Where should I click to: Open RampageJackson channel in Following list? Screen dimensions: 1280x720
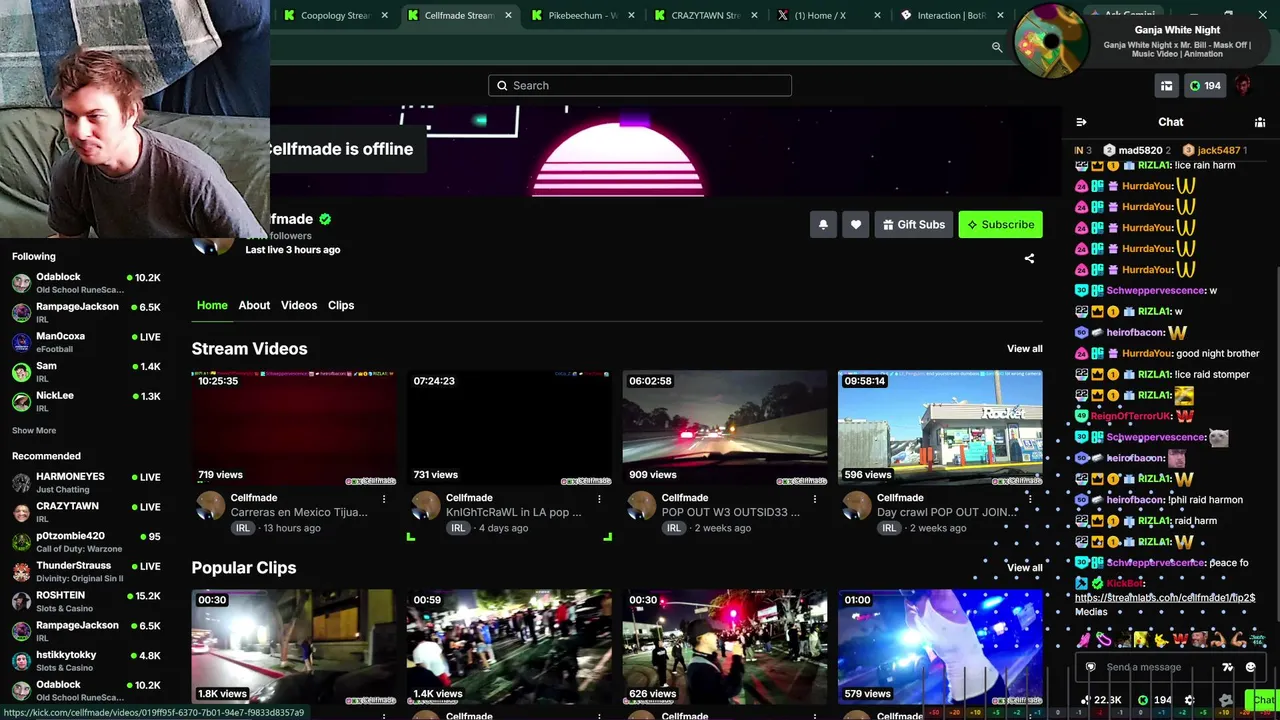[86, 313]
